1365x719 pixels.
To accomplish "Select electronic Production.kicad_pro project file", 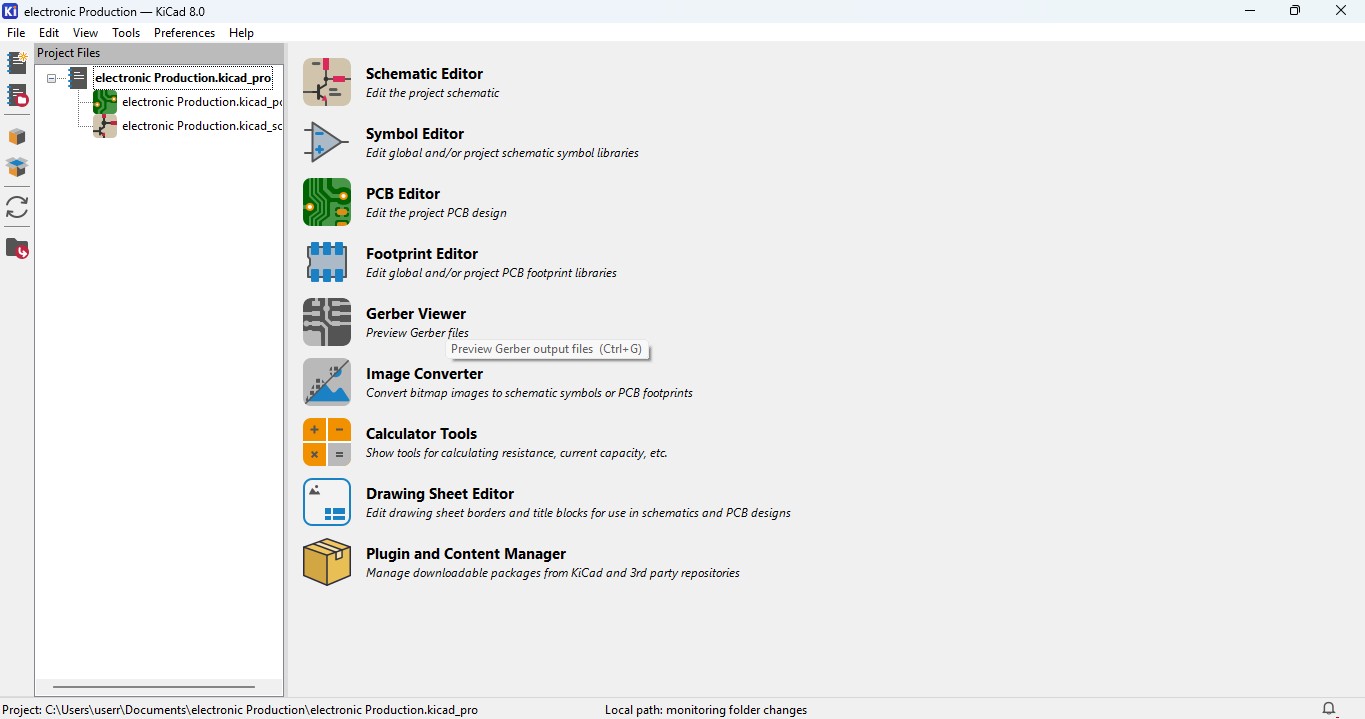I will click(x=183, y=78).
